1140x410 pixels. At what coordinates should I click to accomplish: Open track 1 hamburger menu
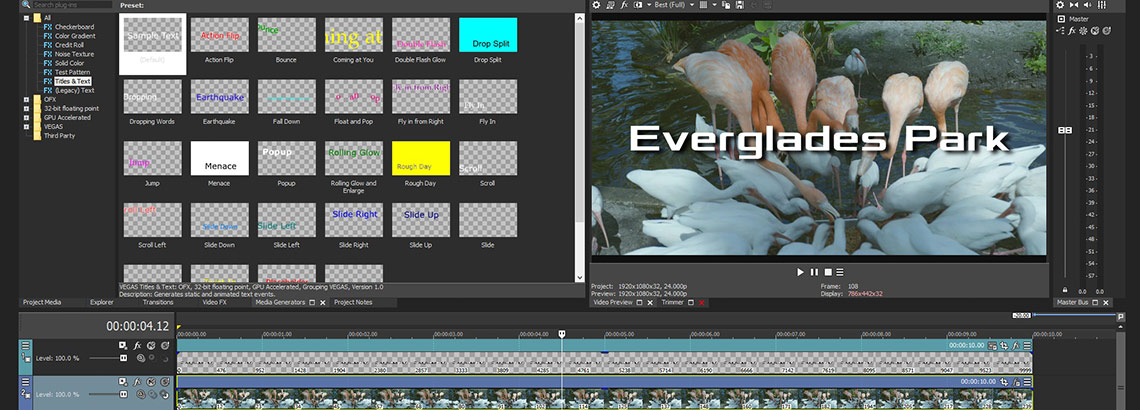coord(25,345)
